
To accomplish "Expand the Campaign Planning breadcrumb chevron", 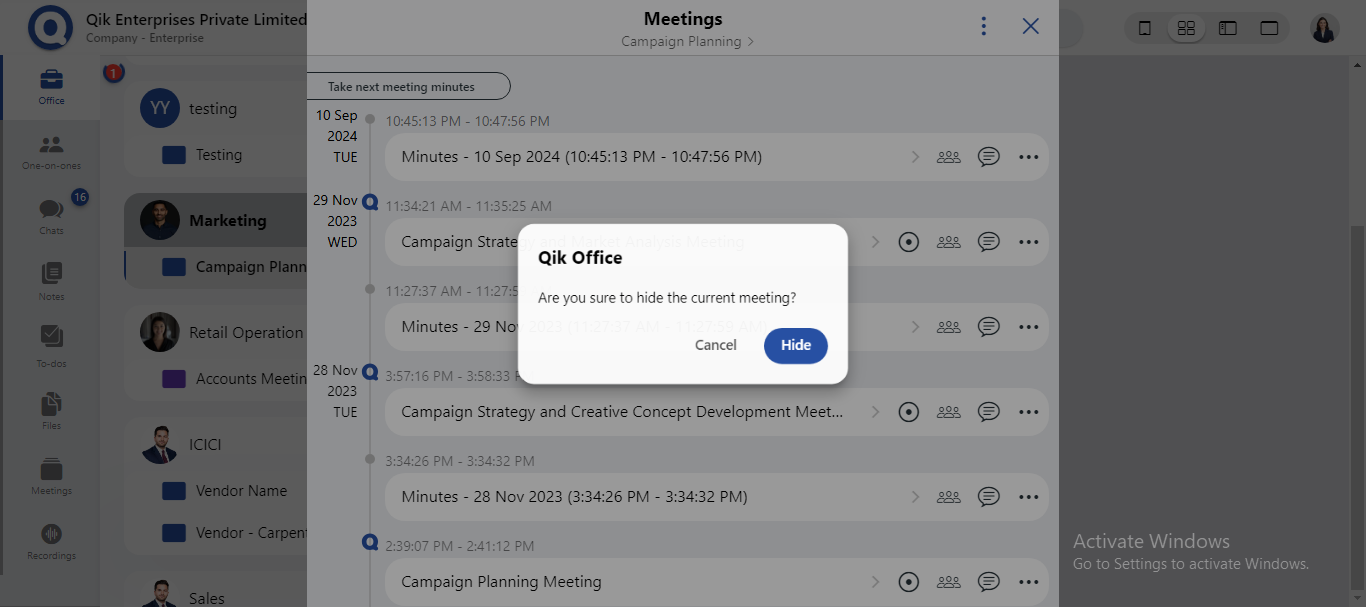I will pyautogui.click(x=751, y=42).
